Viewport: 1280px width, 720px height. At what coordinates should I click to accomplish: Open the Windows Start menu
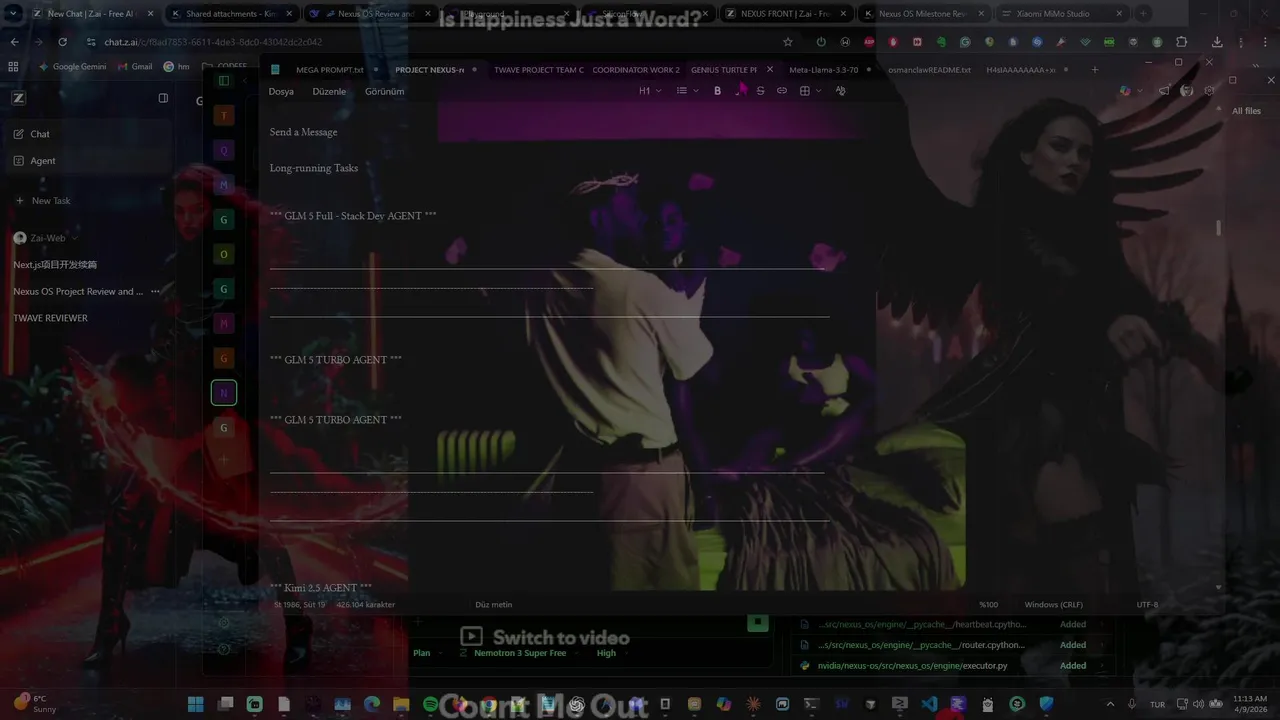click(x=196, y=704)
